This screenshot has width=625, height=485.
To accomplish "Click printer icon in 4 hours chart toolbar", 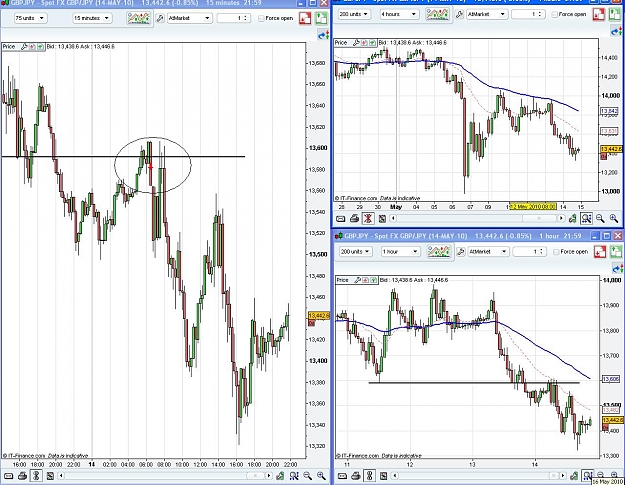I will coord(354,218).
